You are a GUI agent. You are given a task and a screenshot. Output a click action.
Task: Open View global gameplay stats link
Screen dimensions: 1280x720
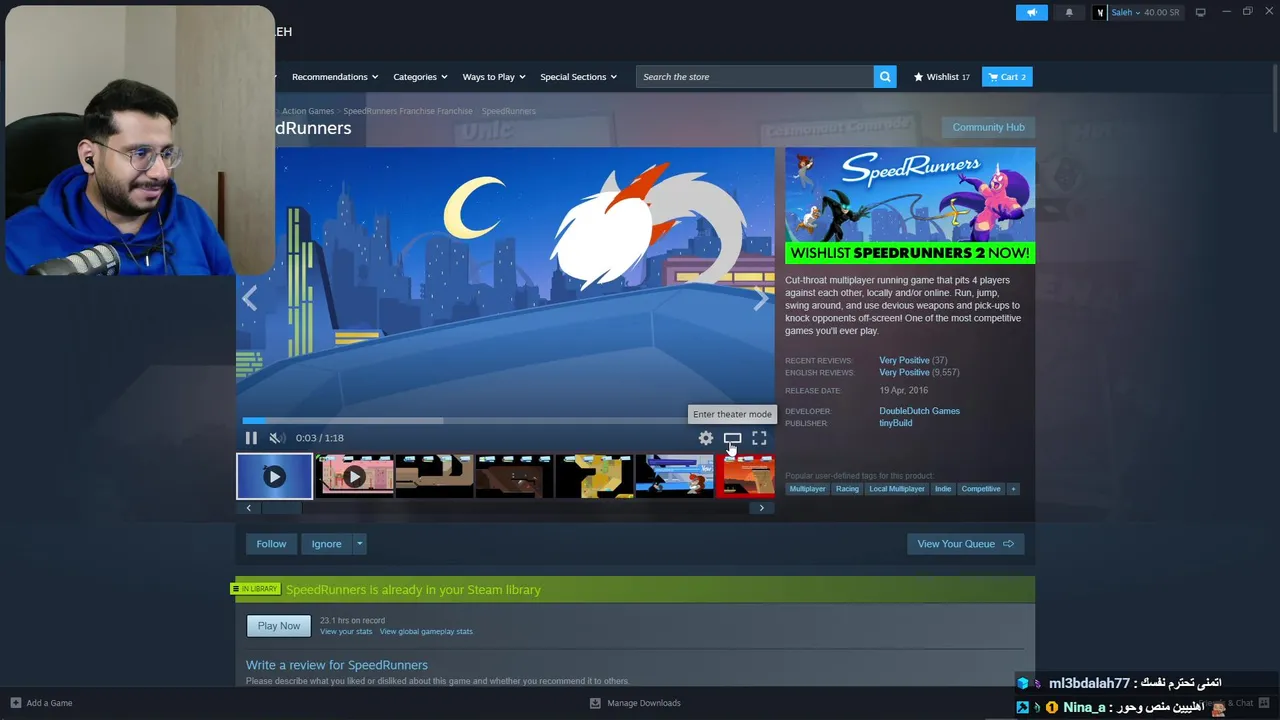426,632
